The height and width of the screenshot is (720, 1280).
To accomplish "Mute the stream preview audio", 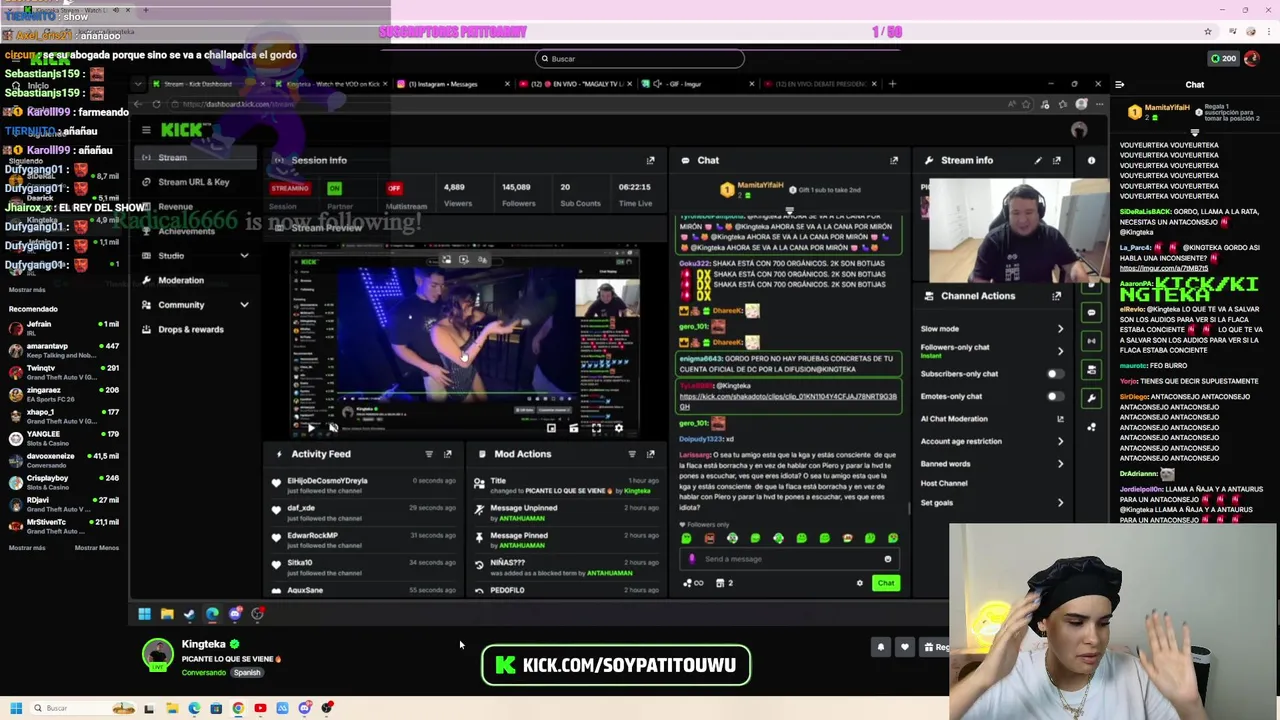I will 333,428.
